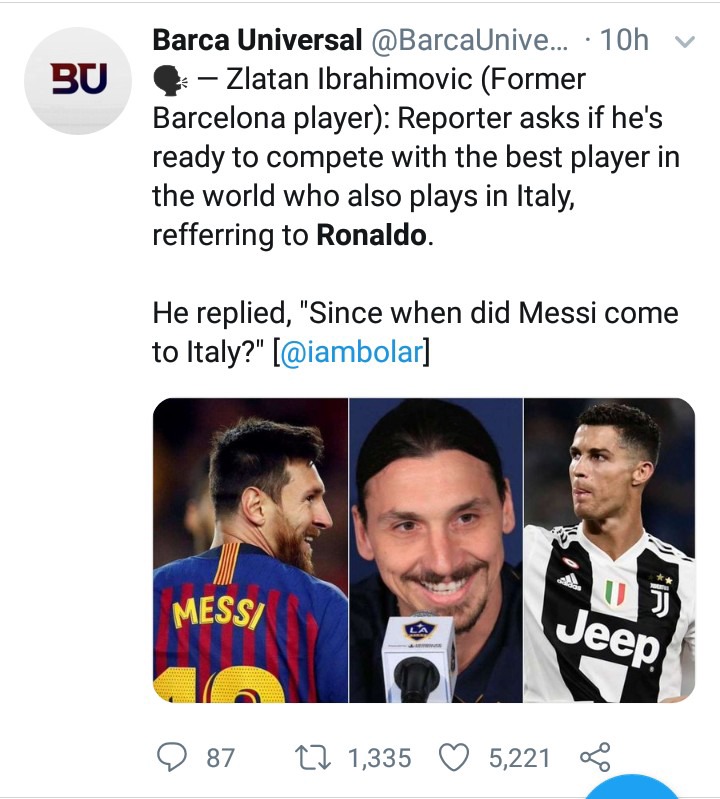Image resolution: width=720 pixels, height=799 pixels.
Task: Open the Messi jersey photo
Action: (x=251, y=550)
